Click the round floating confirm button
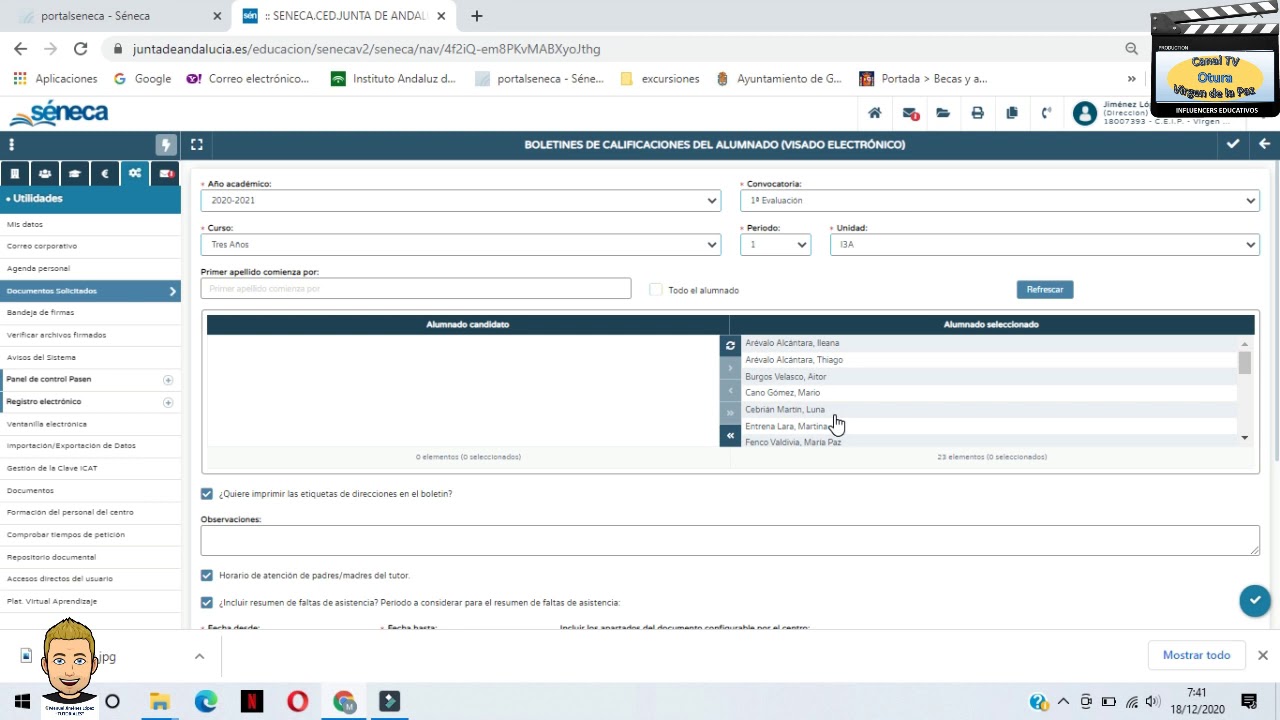Screen dimensions: 1280x720 click(1255, 601)
